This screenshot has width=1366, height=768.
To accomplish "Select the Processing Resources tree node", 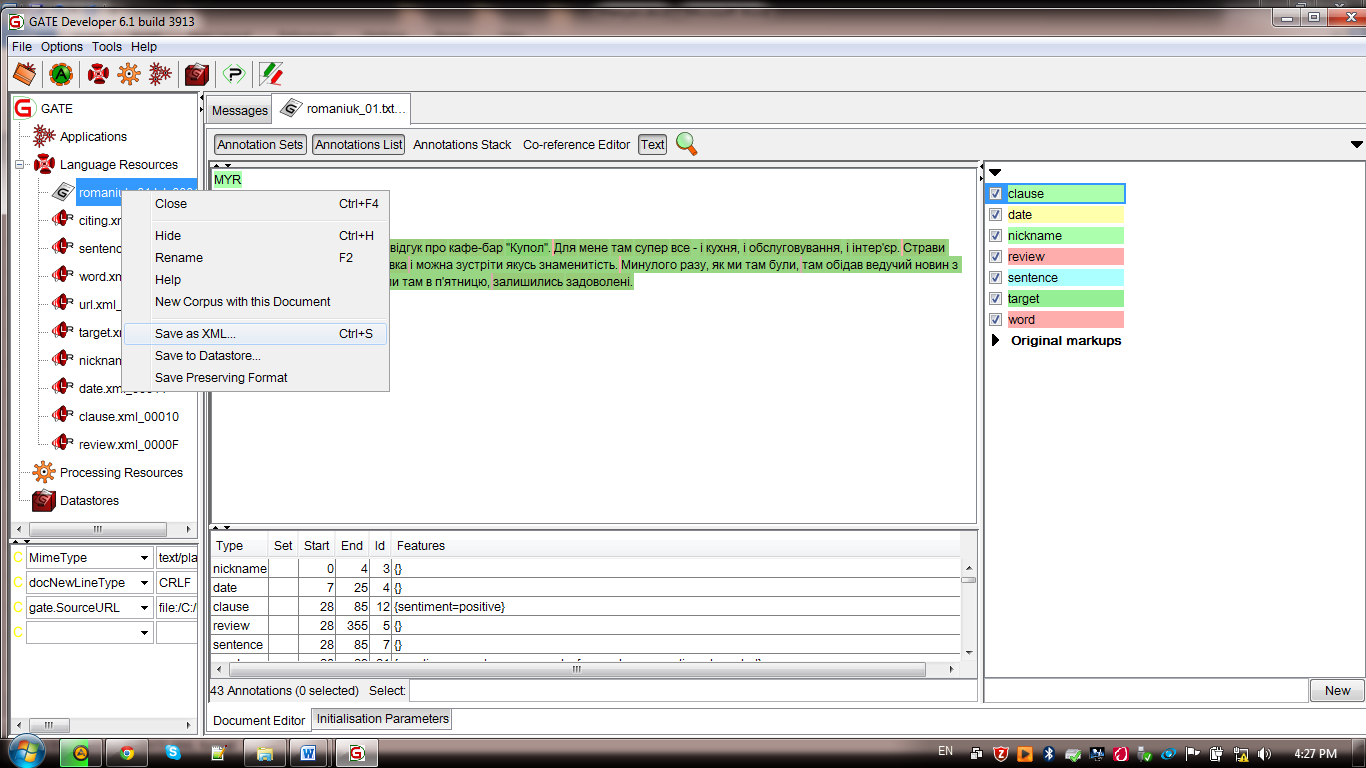I will click(x=121, y=472).
